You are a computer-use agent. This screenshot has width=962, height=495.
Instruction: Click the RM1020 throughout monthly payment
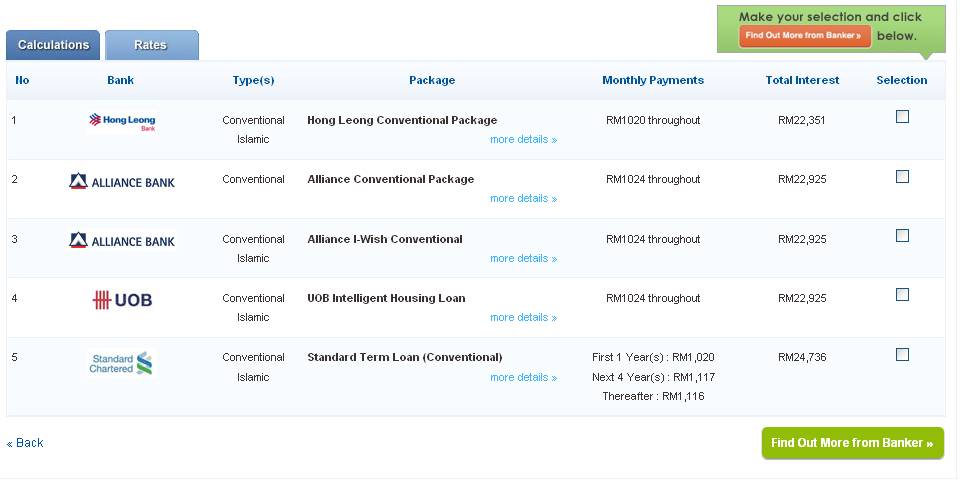[x=653, y=120]
